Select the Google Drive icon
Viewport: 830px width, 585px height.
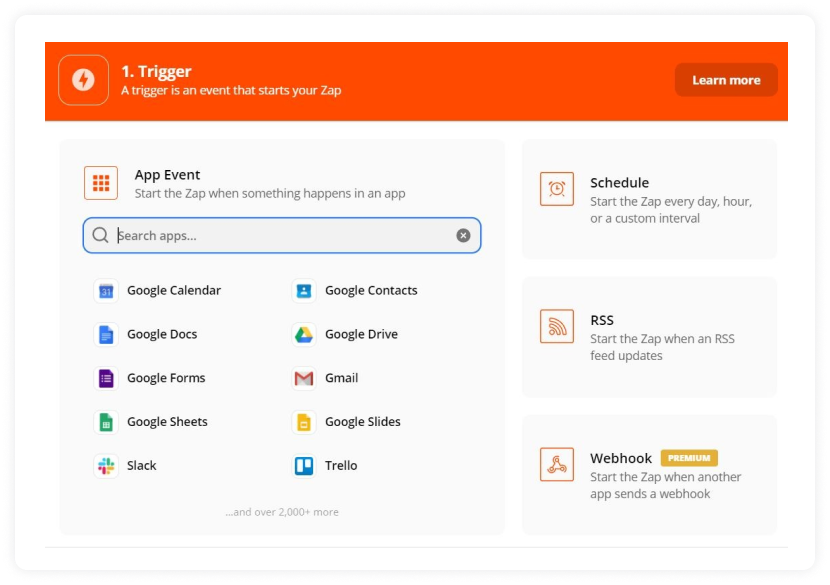tap(304, 335)
